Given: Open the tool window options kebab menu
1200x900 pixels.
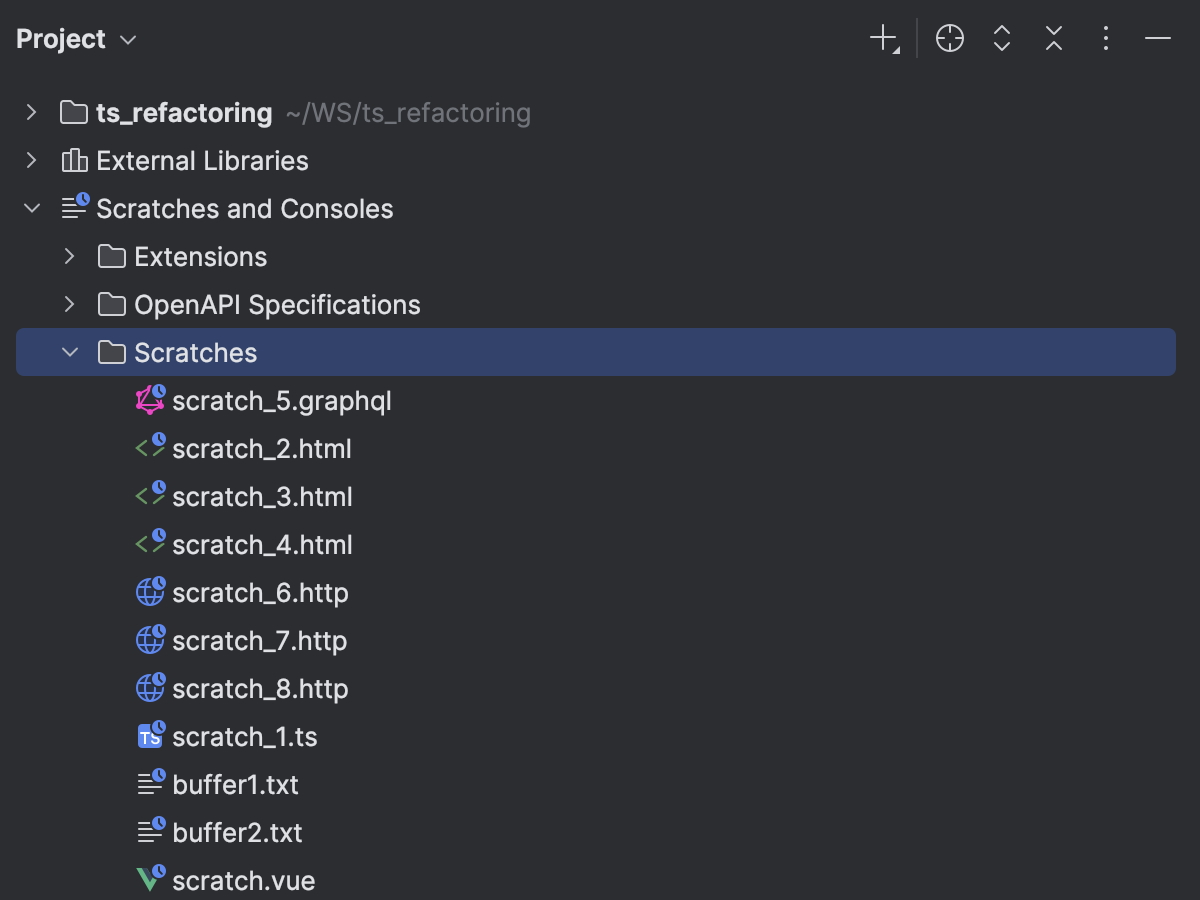Looking at the screenshot, I should 1106,39.
